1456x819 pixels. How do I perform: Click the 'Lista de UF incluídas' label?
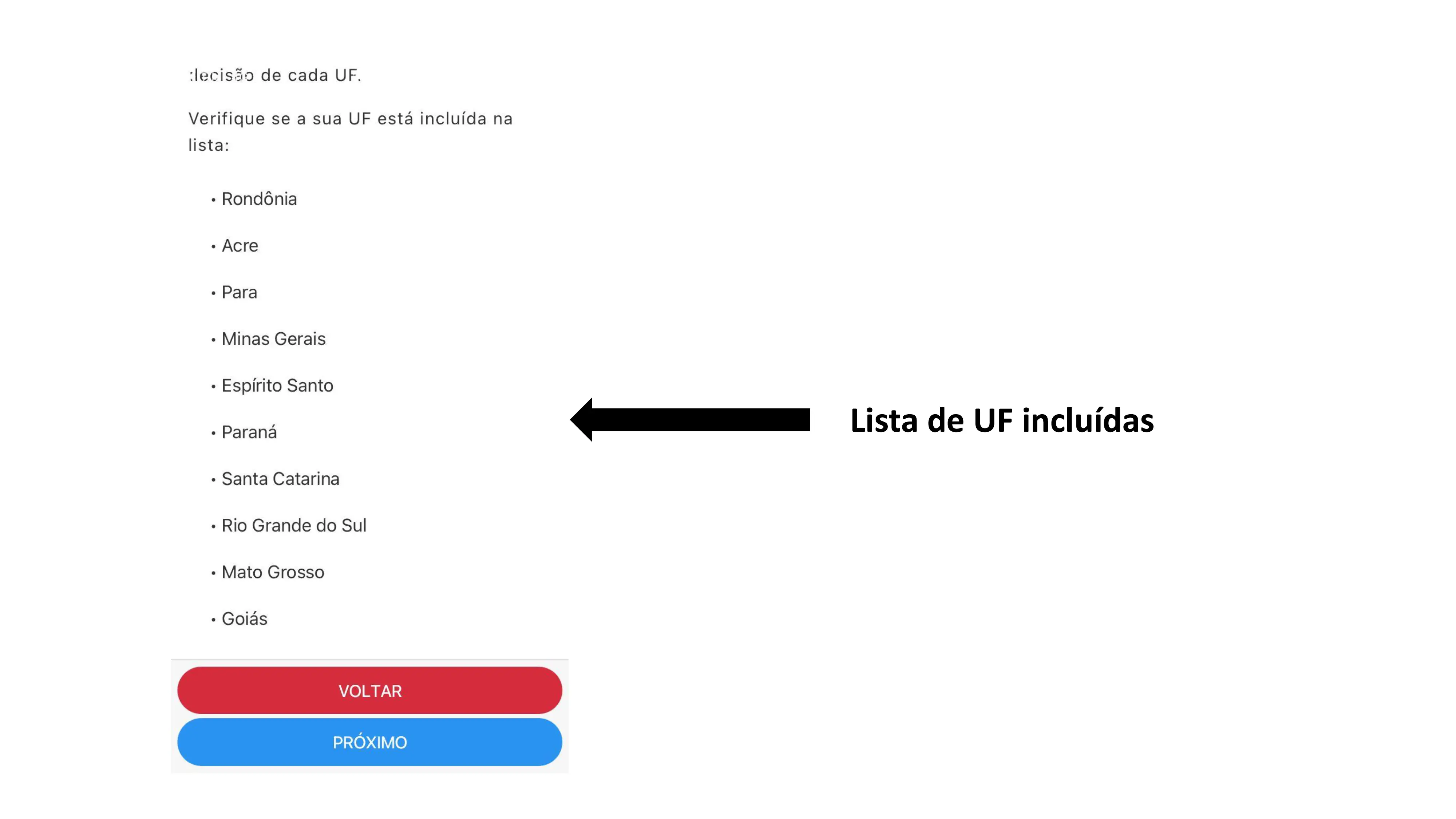1002,420
